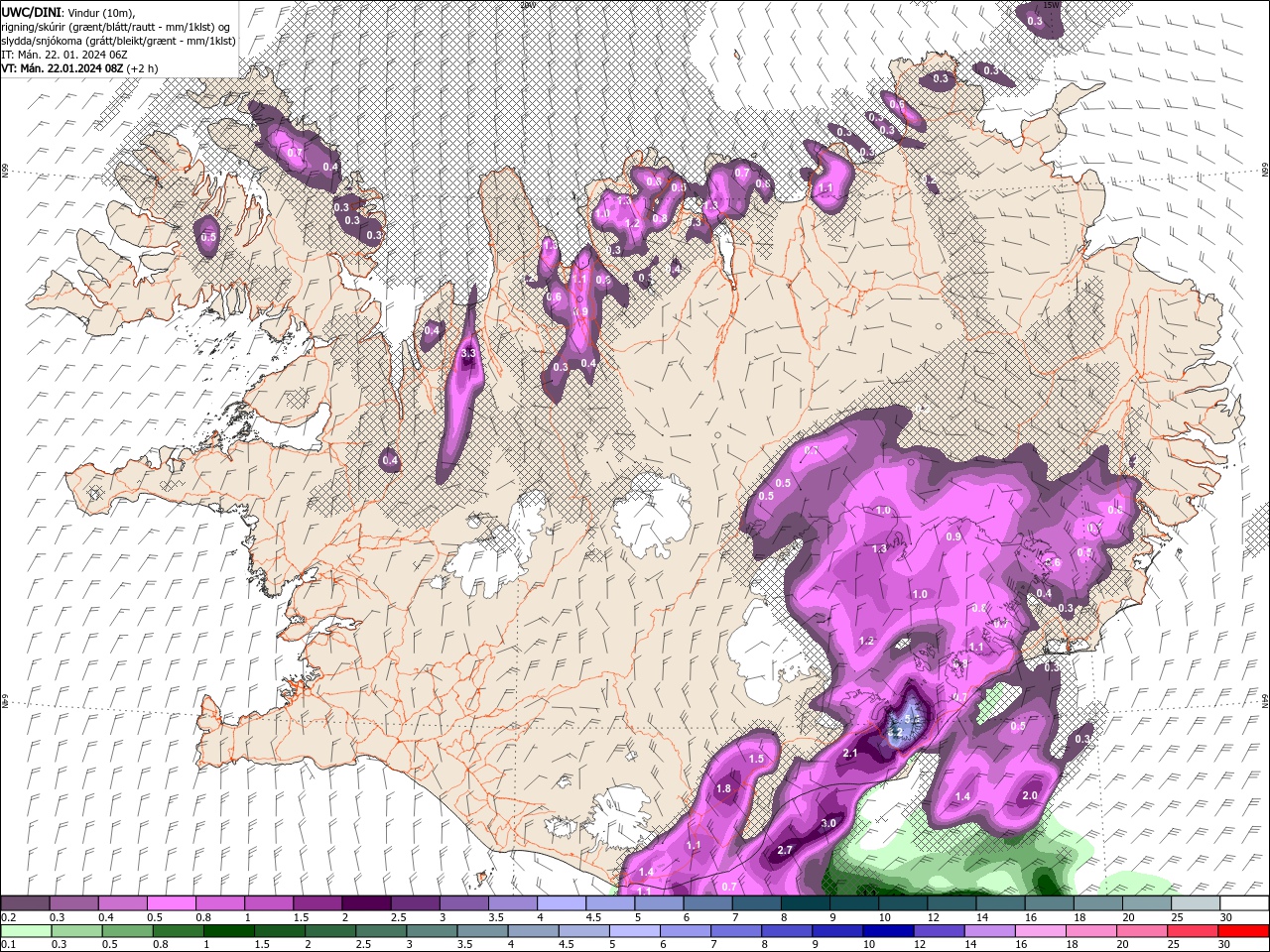Click the '0.1' label in the lower legend row

coord(8,944)
